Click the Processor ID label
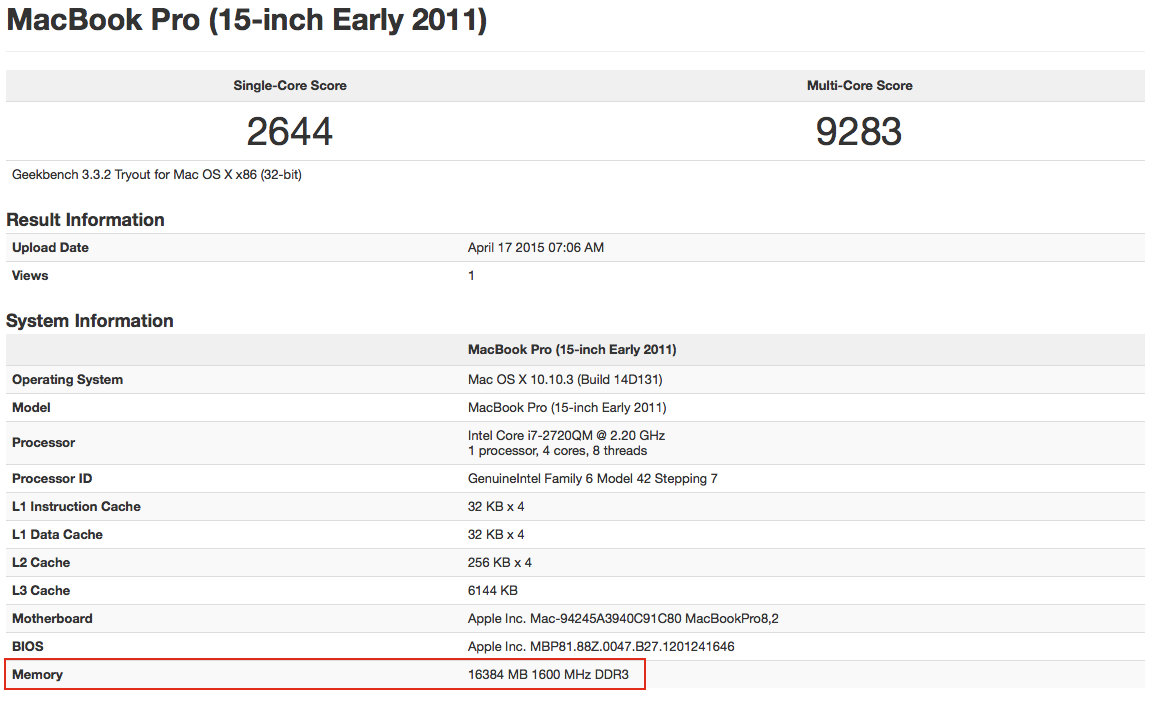The width and height of the screenshot is (1152, 701). tap(52, 479)
